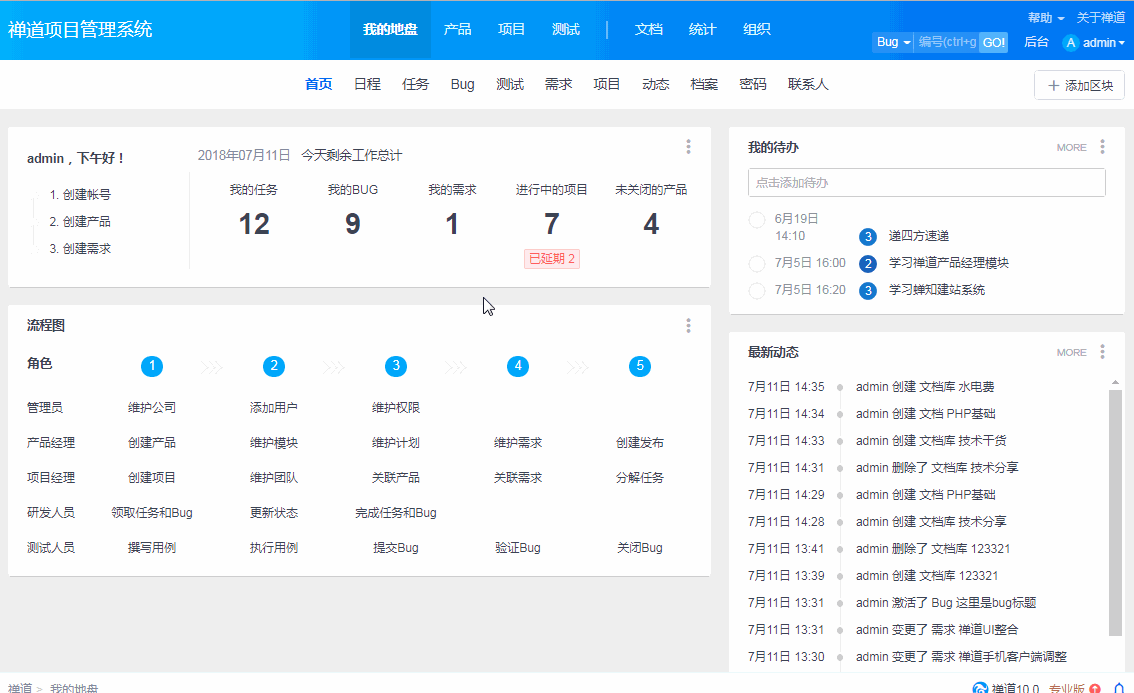Viewport: 1134px width, 693px height.
Task: Click the admin avatar icon
Action: coord(1071,43)
